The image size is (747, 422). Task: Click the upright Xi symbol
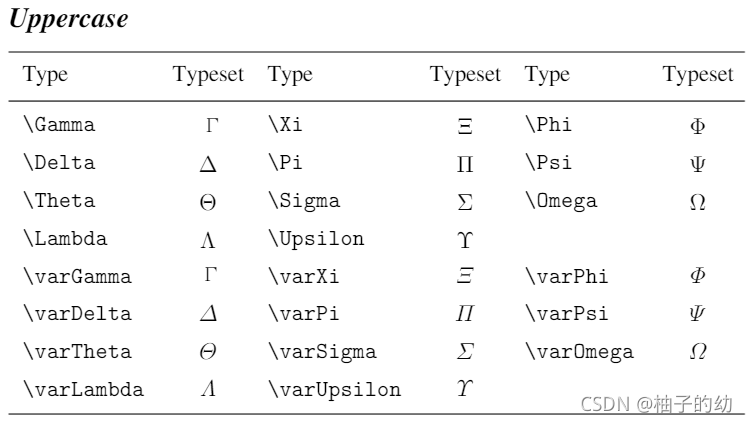coord(465,126)
